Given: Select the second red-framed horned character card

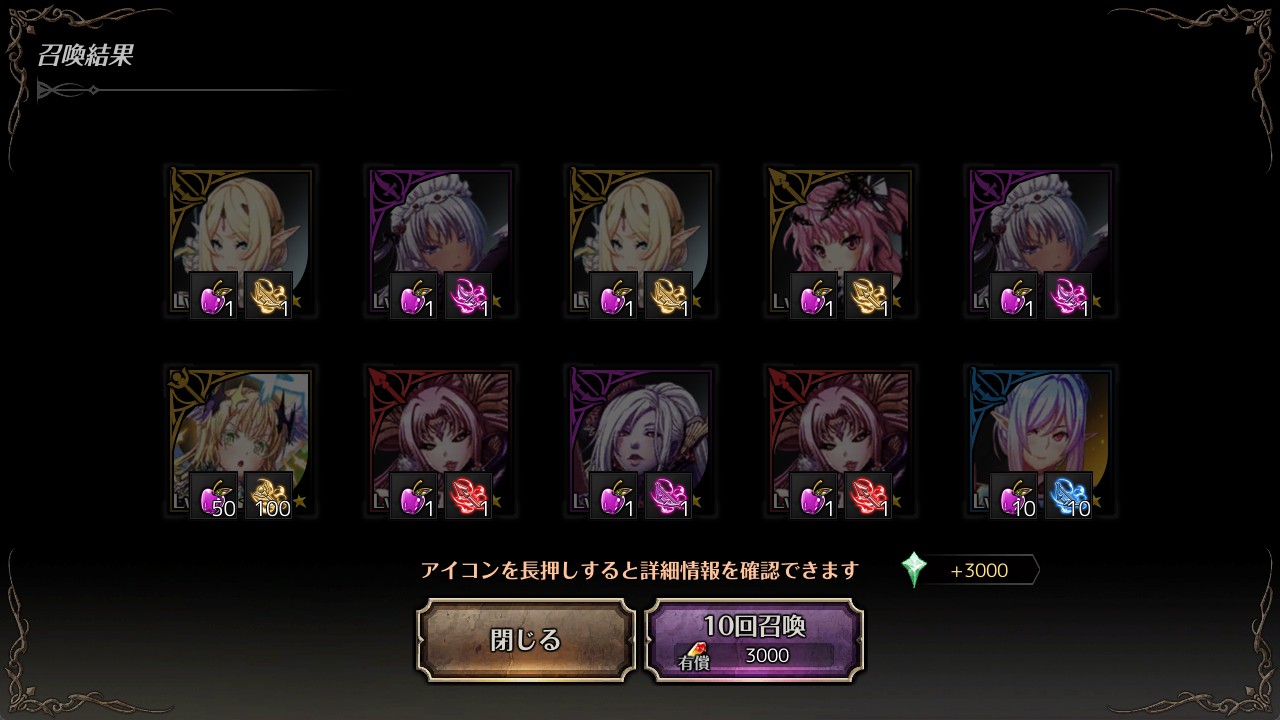Looking at the screenshot, I should 841,441.
